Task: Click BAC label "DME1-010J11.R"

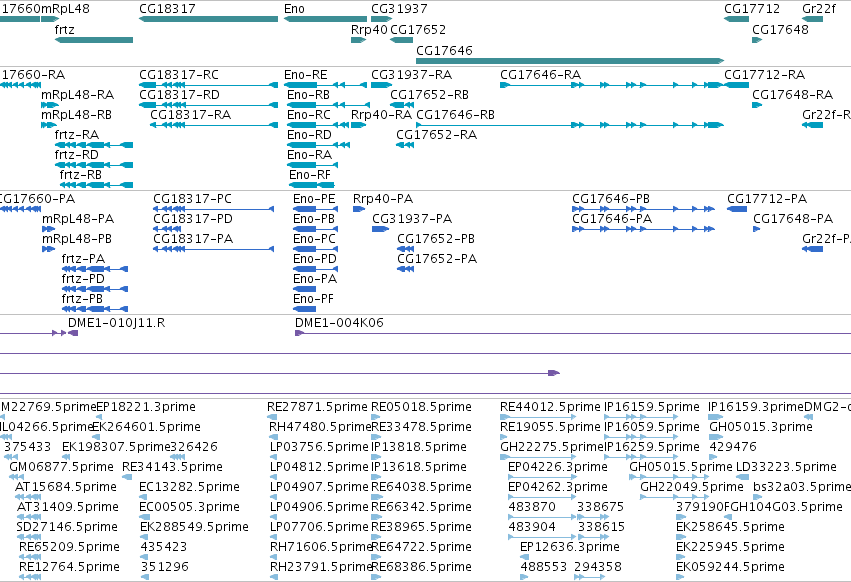Action: click(117, 323)
